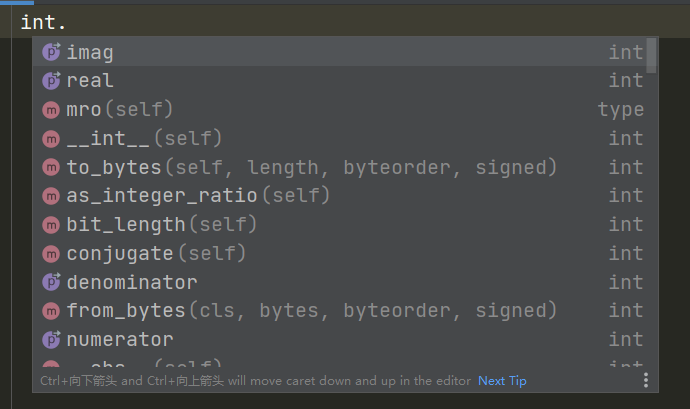Viewport: 690px width, 409px height.
Task: Pick from_bytes completion entry
Action: coord(310,311)
